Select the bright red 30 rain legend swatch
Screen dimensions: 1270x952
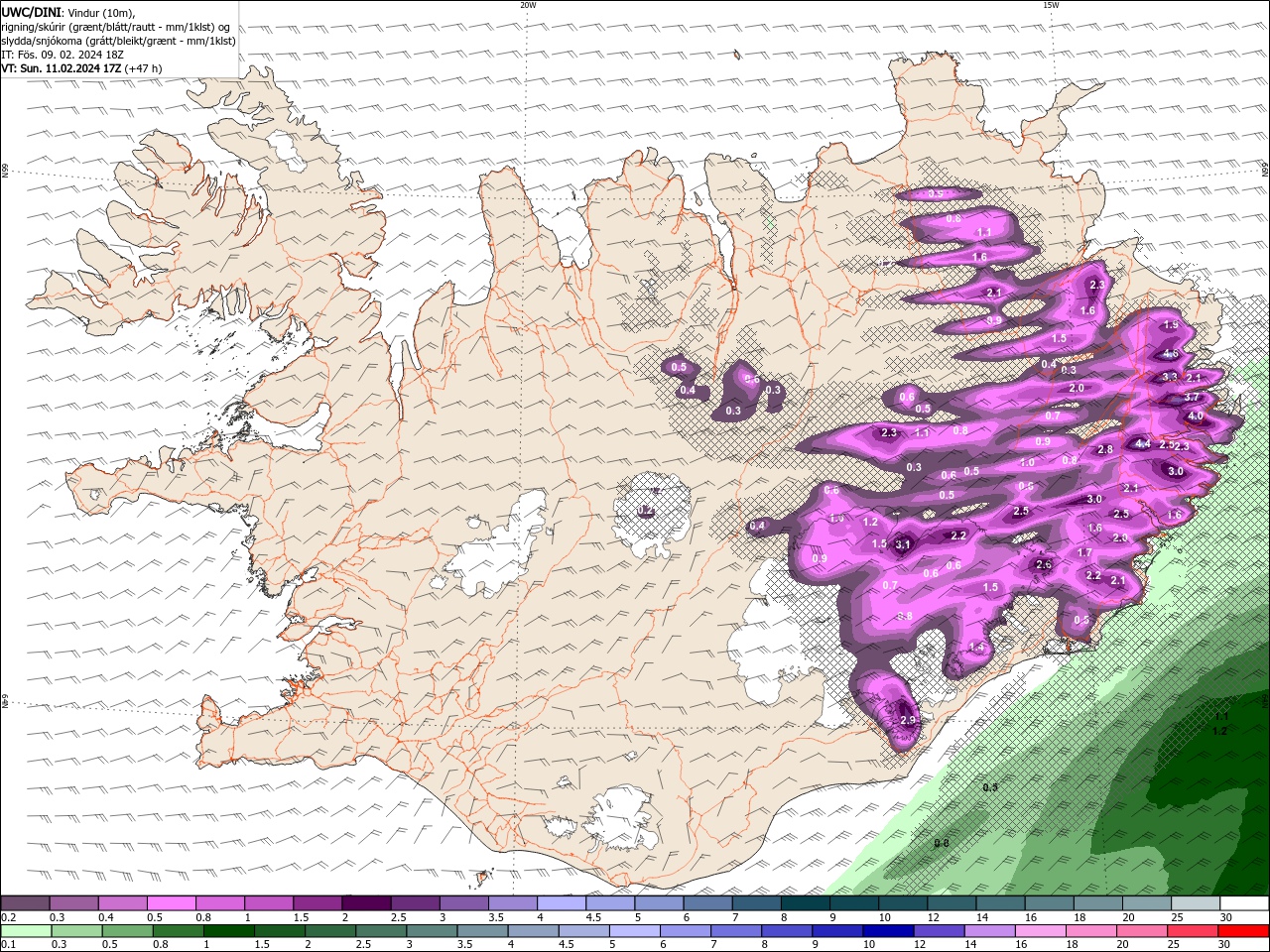1242,931
